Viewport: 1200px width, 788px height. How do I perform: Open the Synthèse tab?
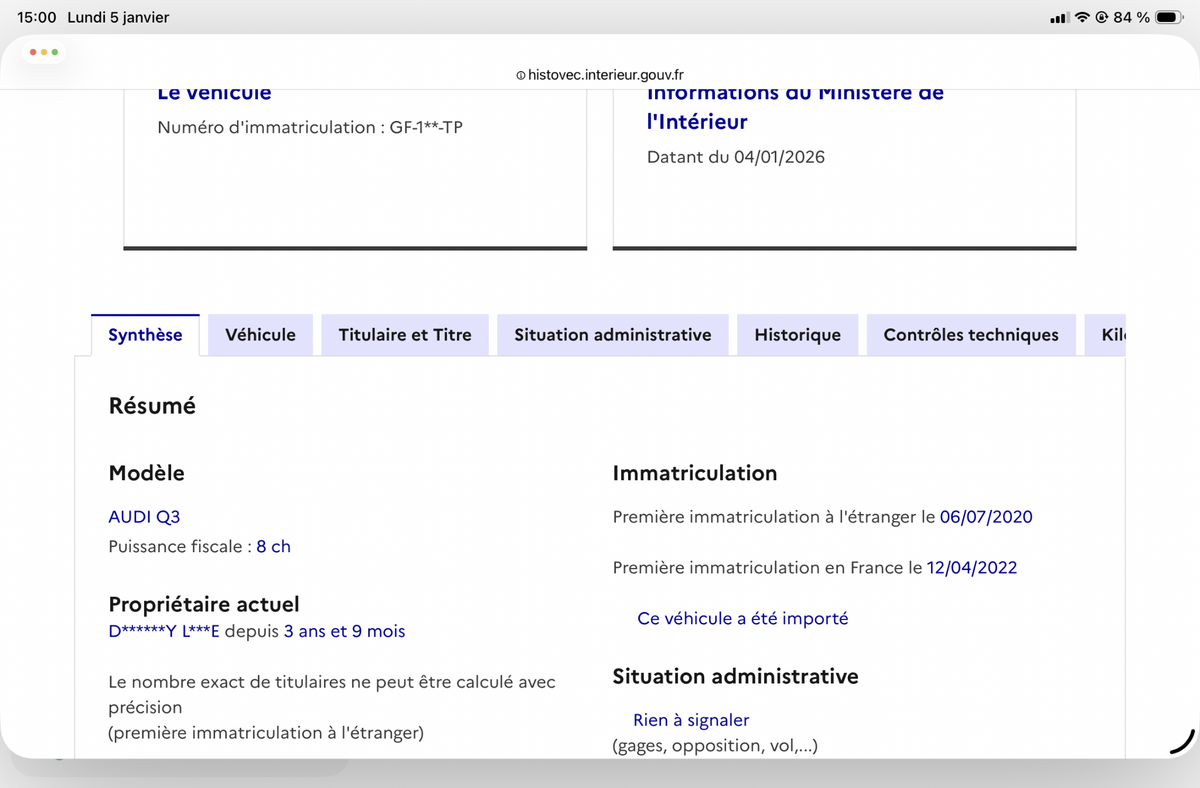145,335
